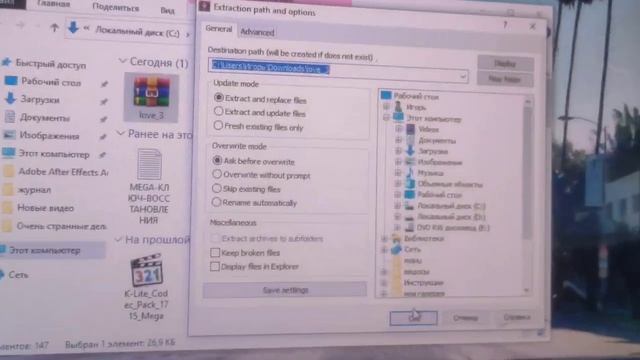Open the Поделиться ribbon tab in Explorer
This screenshot has height=360, width=640.
click(x=116, y=7)
